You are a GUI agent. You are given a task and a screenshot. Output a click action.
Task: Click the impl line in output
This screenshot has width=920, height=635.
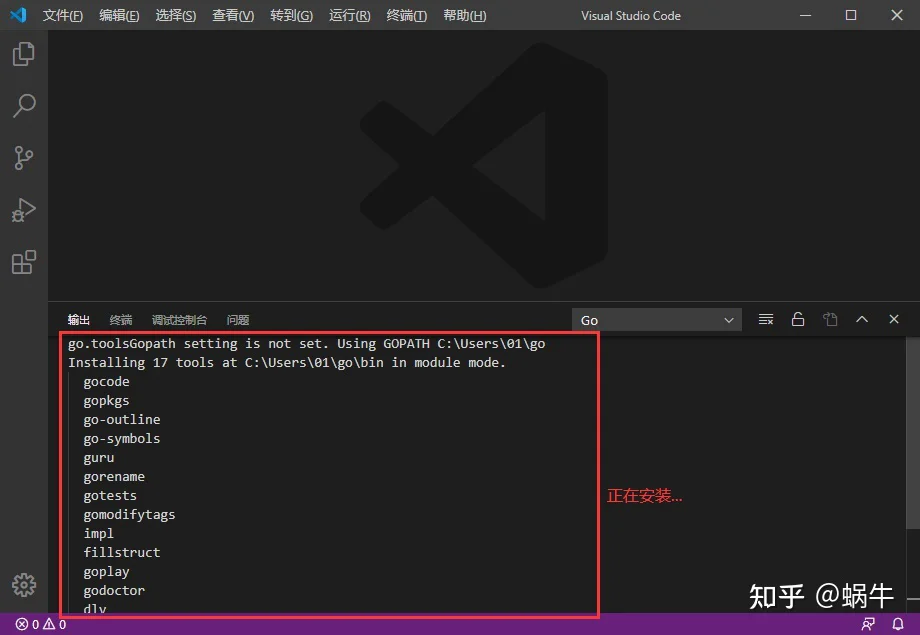[x=99, y=533]
